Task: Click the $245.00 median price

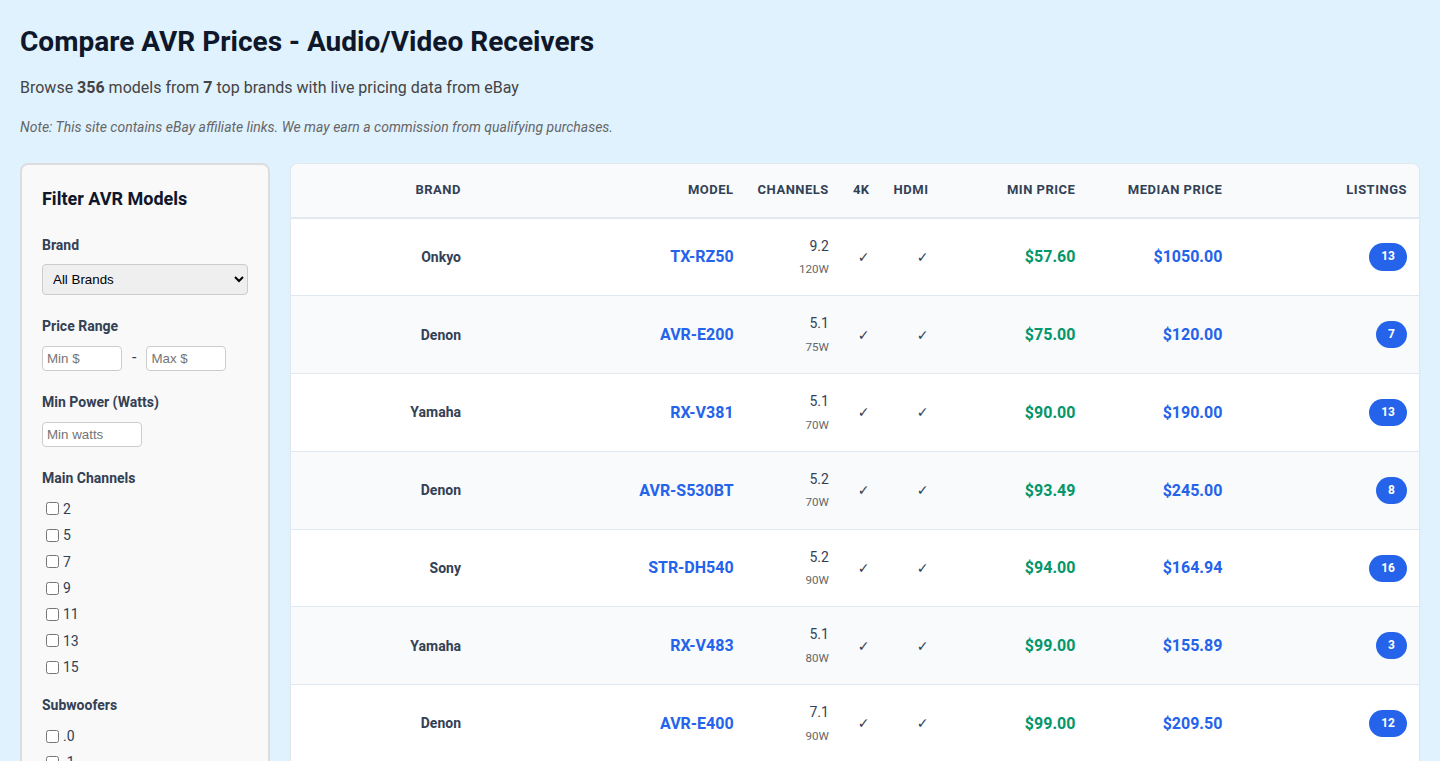Action: pyautogui.click(x=1192, y=490)
